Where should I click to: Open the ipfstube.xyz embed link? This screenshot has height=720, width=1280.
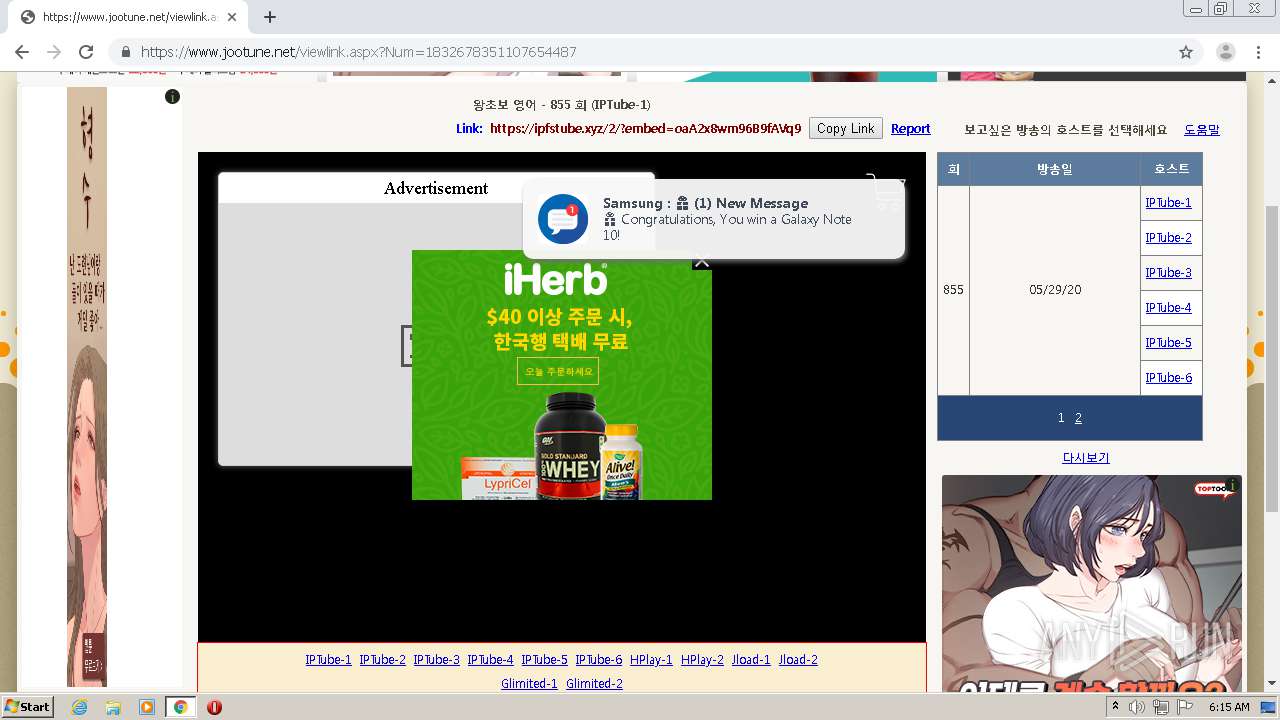tap(645, 129)
